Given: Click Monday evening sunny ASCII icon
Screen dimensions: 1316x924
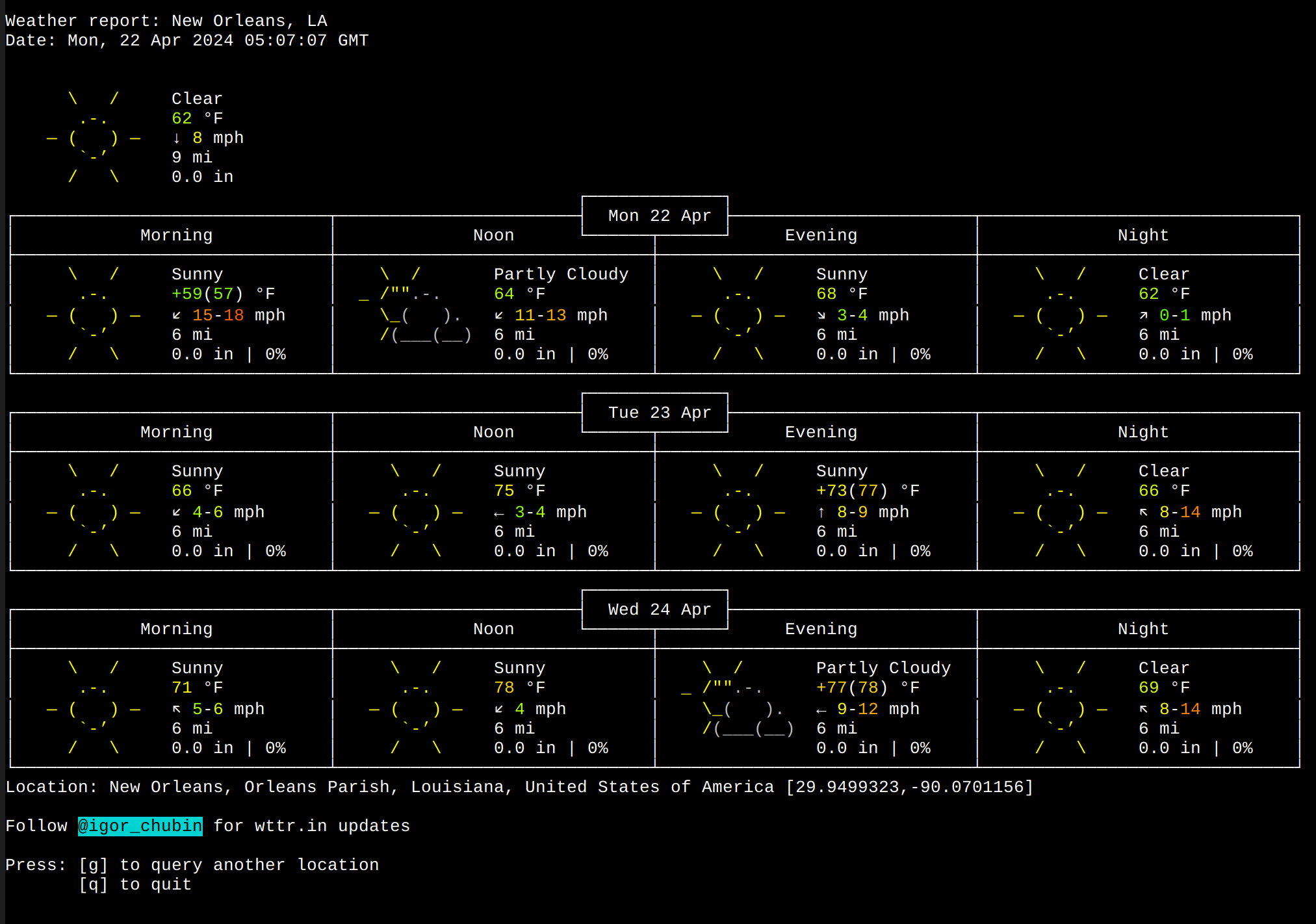Looking at the screenshot, I should pos(738,314).
